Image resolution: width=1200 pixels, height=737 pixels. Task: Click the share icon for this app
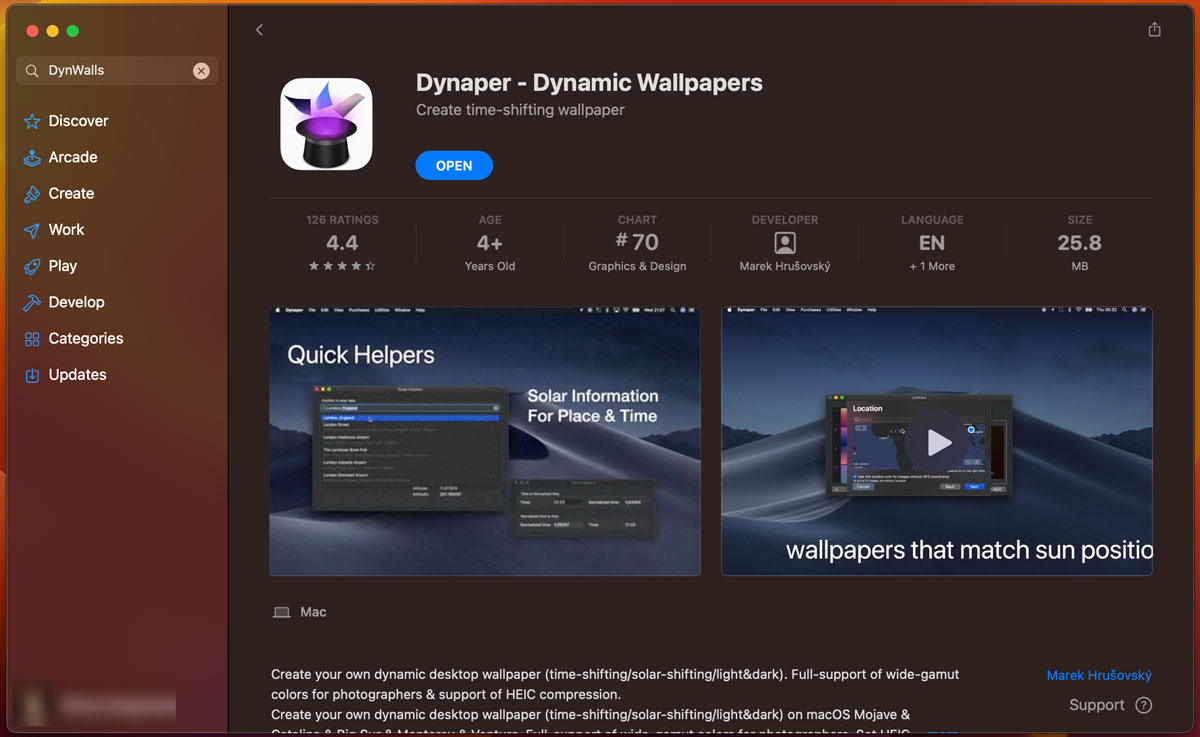pyautogui.click(x=1154, y=29)
